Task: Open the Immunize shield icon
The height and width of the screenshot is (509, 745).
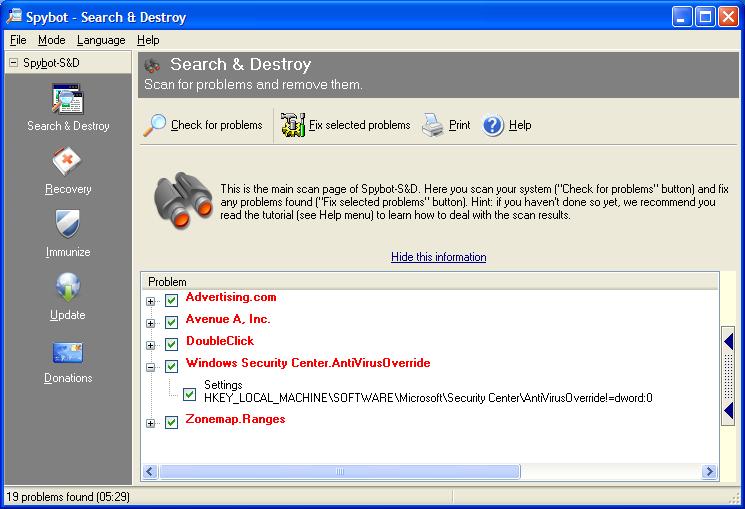Action: tap(67, 224)
